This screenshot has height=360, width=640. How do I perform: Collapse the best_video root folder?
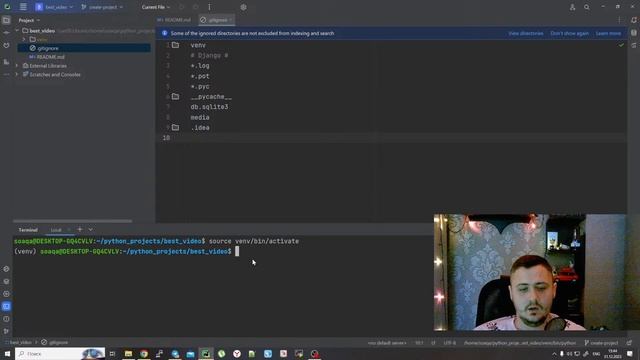[x=17, y=31]
